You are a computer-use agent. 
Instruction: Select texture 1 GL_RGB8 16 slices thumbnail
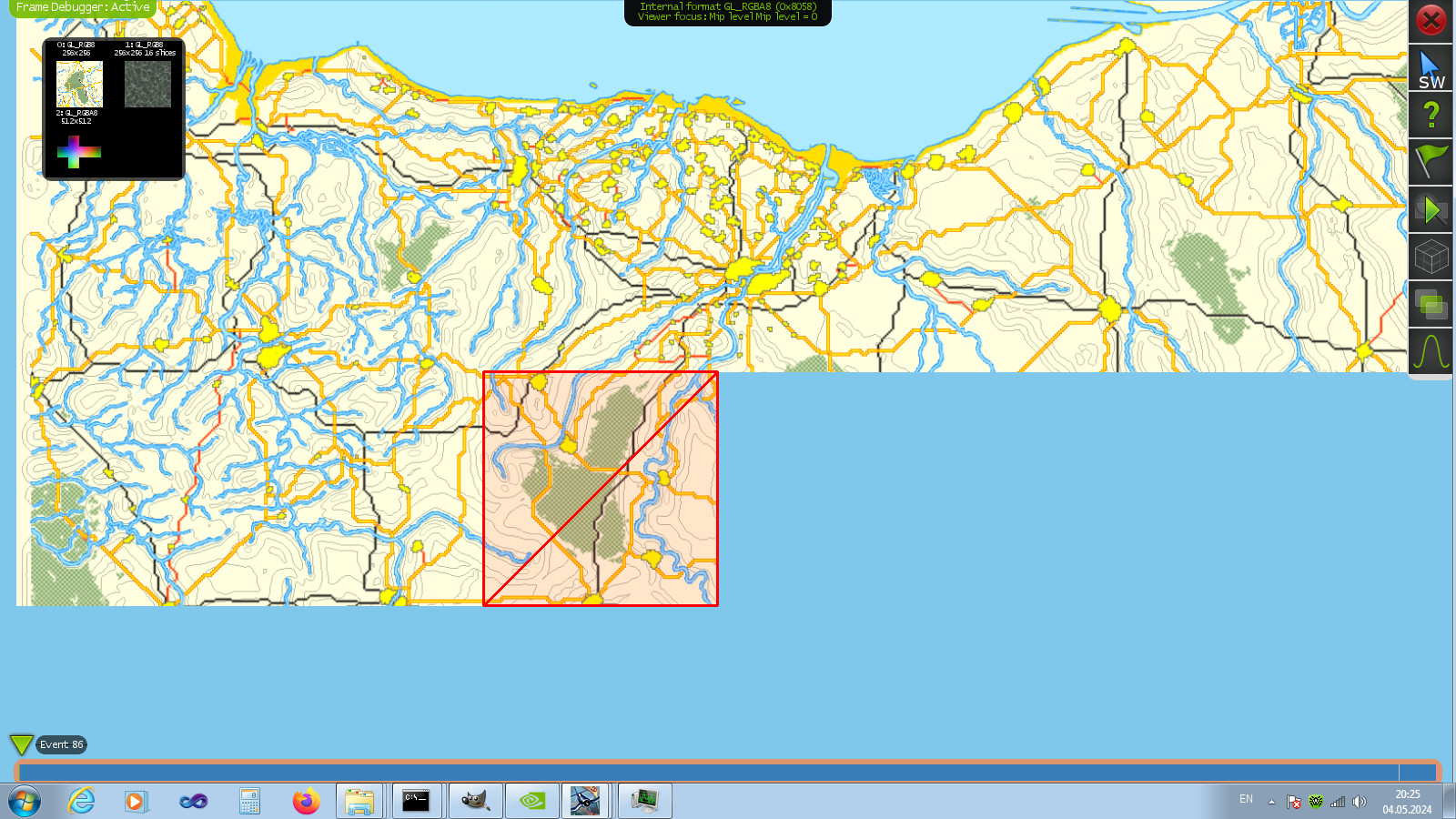tap(147, 84)
